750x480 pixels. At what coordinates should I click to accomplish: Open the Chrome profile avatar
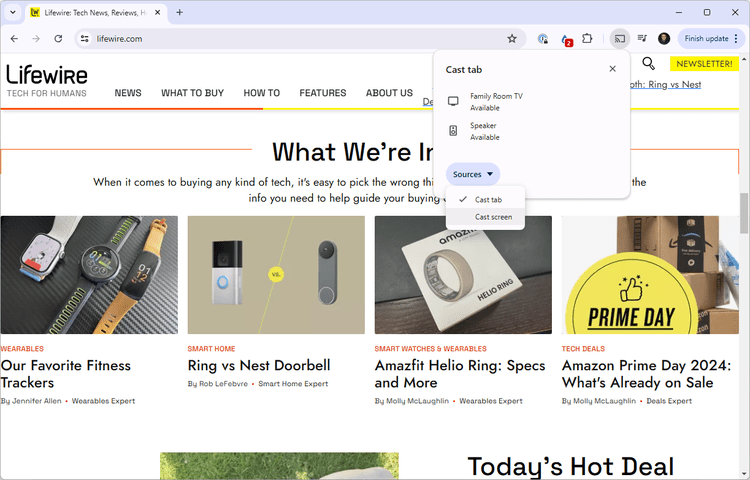[x=664, y=39]
